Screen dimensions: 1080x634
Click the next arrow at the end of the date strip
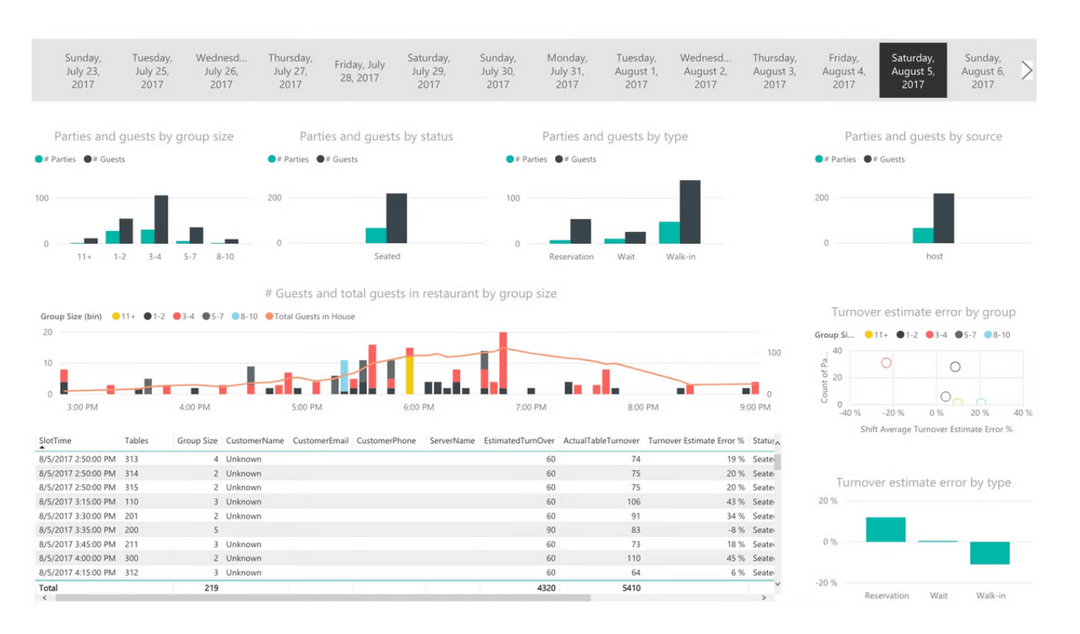coord(1026,70)
